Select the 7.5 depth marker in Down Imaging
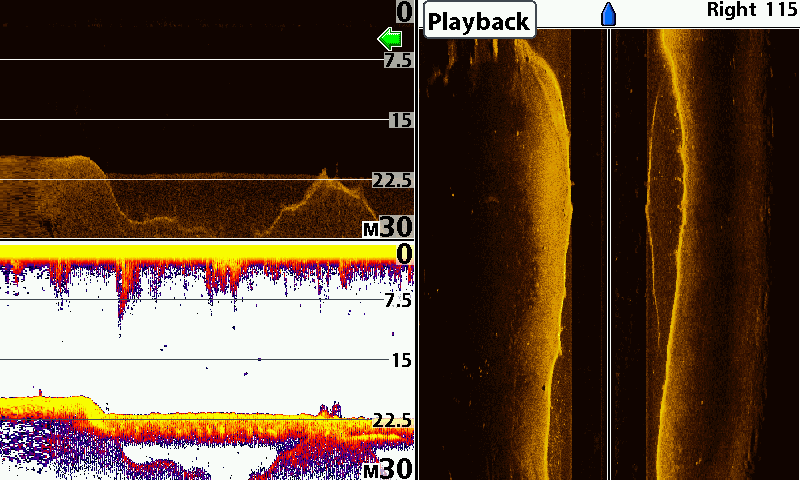Screen dimensions: 800x480 398,60
